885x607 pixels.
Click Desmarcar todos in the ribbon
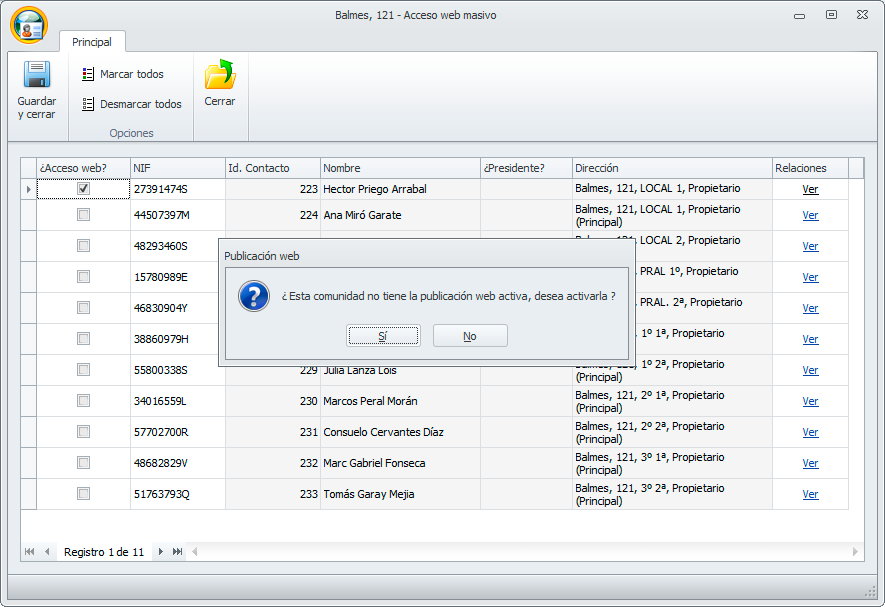tap(131, 104)
